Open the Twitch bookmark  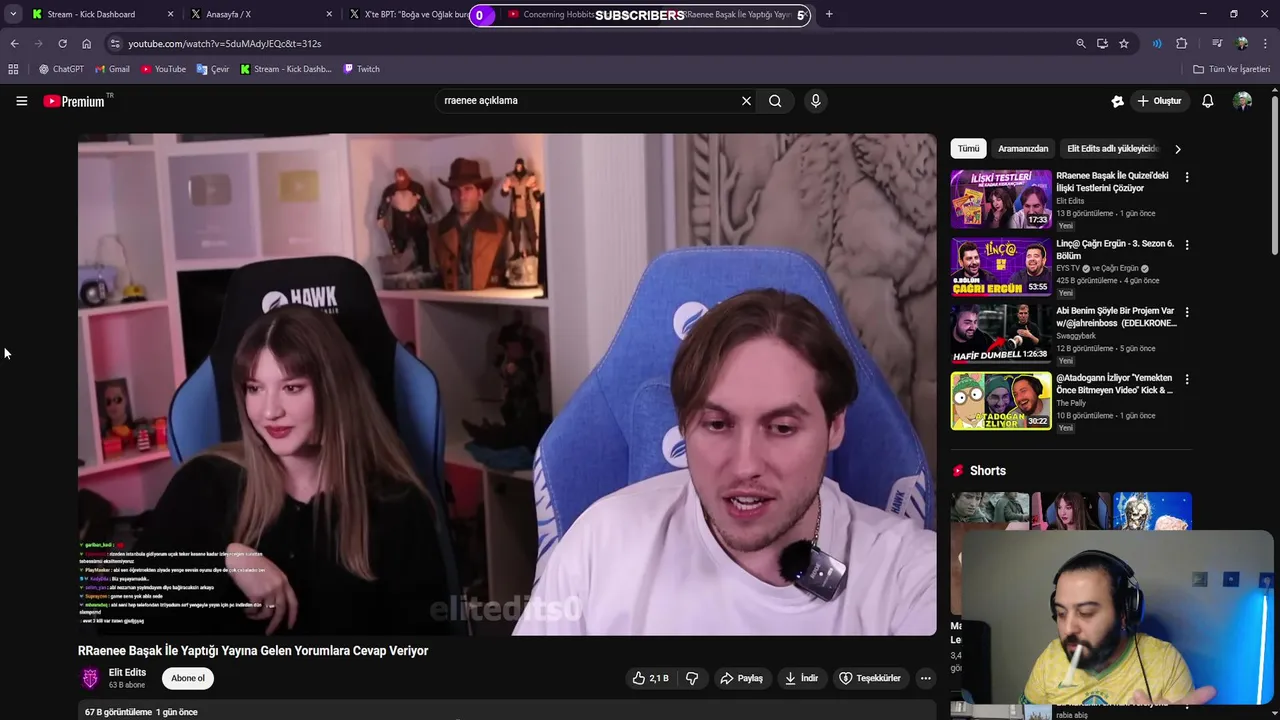click(x=361, y=69)
